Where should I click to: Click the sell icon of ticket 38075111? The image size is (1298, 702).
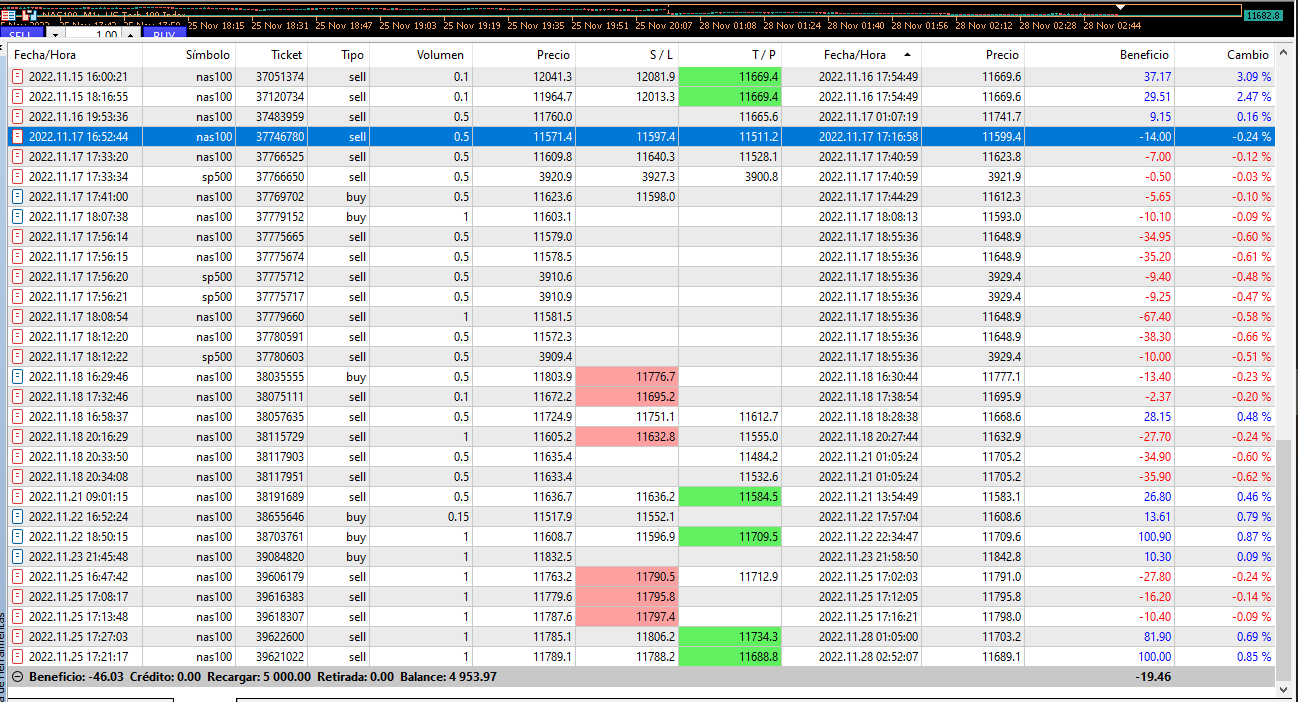coord(17,396)
